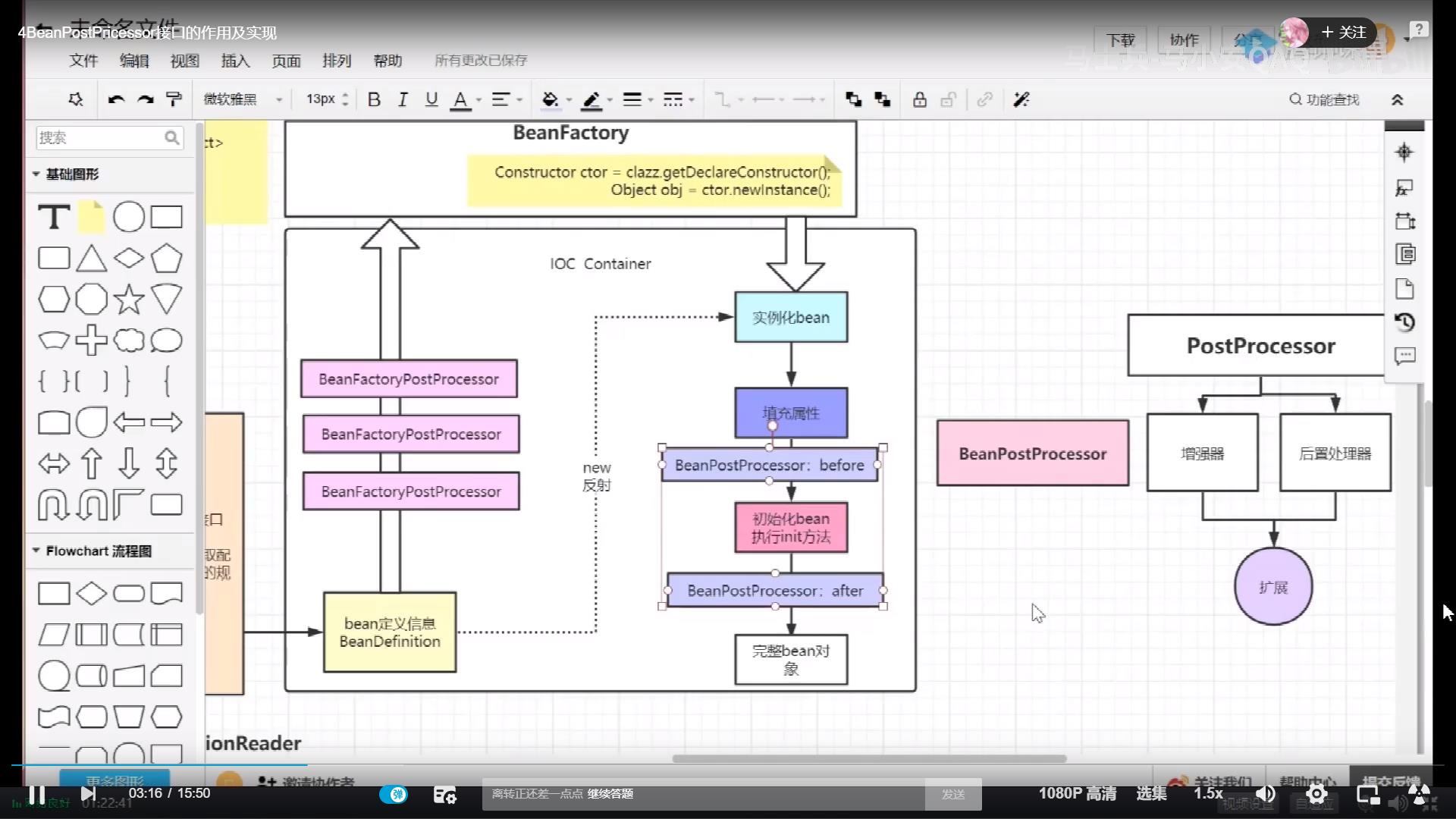Open the 1.5x playback speed menu
The image size is (1456, 819).
tap(1208, 794)
